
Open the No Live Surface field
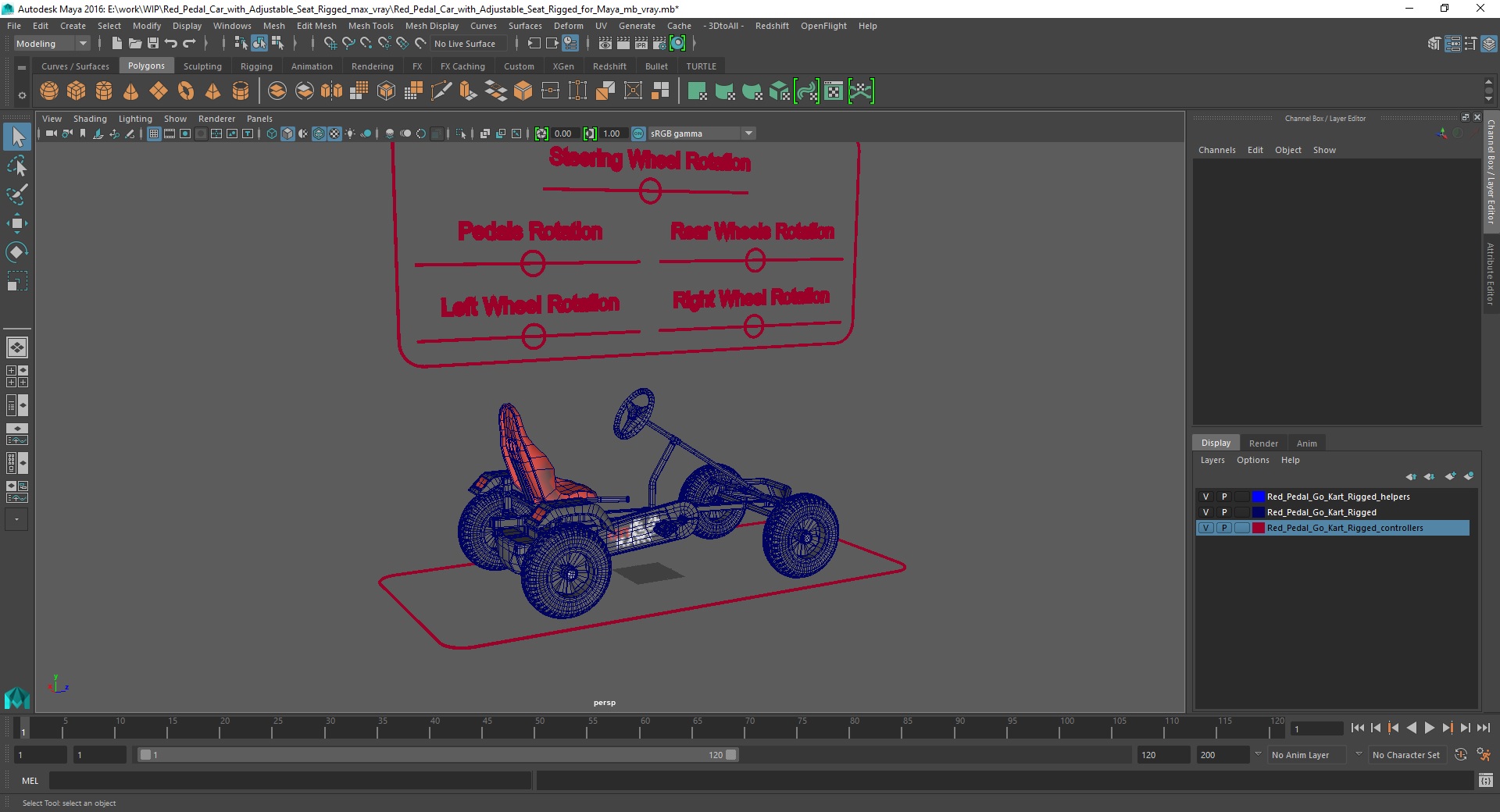pos(469,44)
